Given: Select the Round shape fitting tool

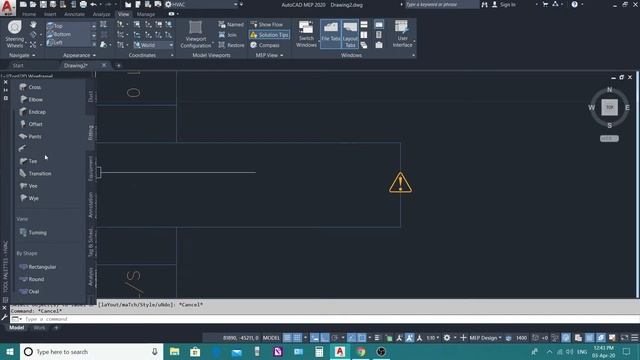Looking at the screenshot, I should click(x=32, y=279).
